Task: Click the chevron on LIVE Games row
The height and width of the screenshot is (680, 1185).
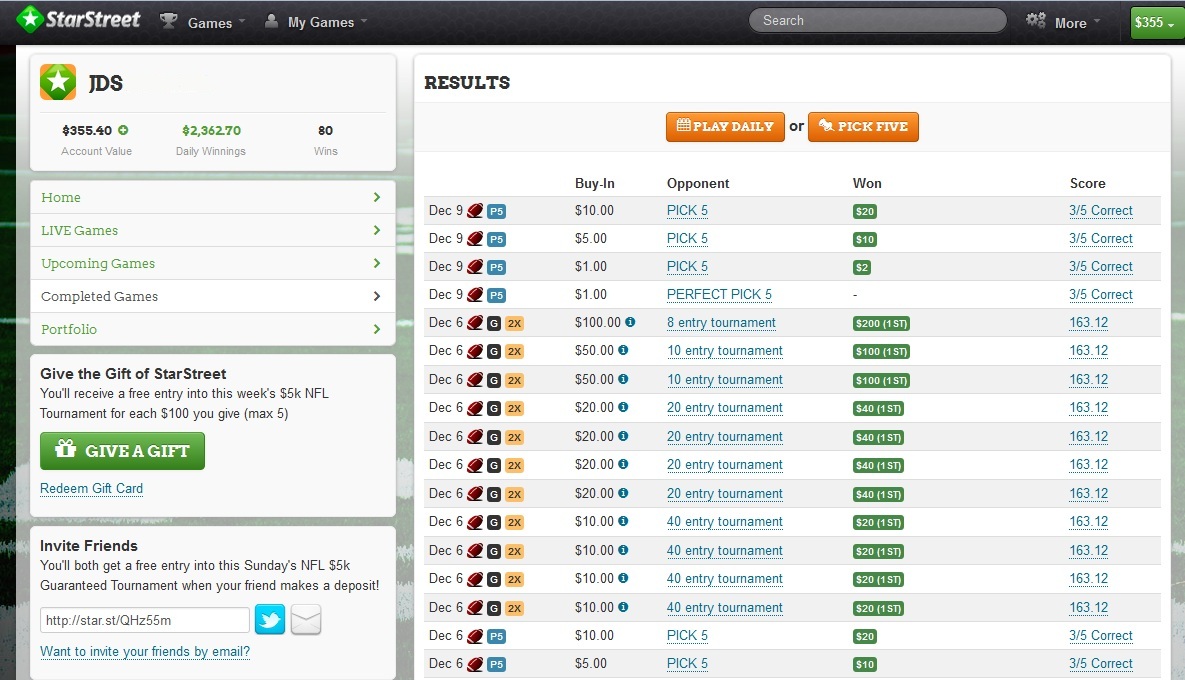Action: coord(376,230)
